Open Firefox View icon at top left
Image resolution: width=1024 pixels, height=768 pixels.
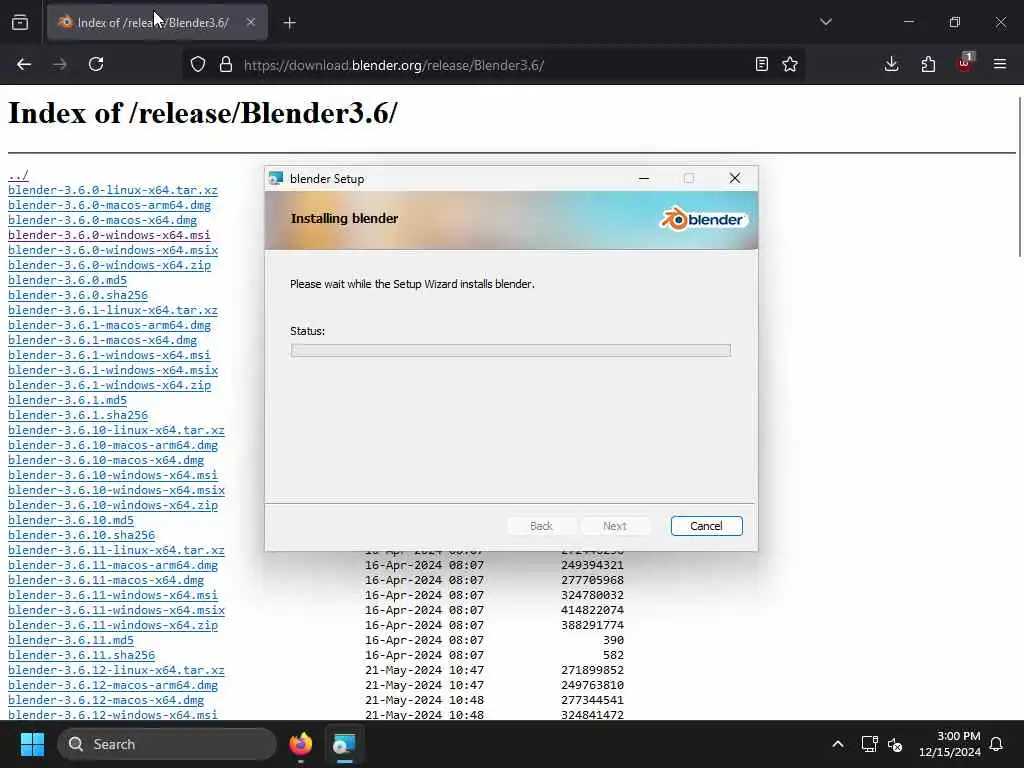pos(20,23)
